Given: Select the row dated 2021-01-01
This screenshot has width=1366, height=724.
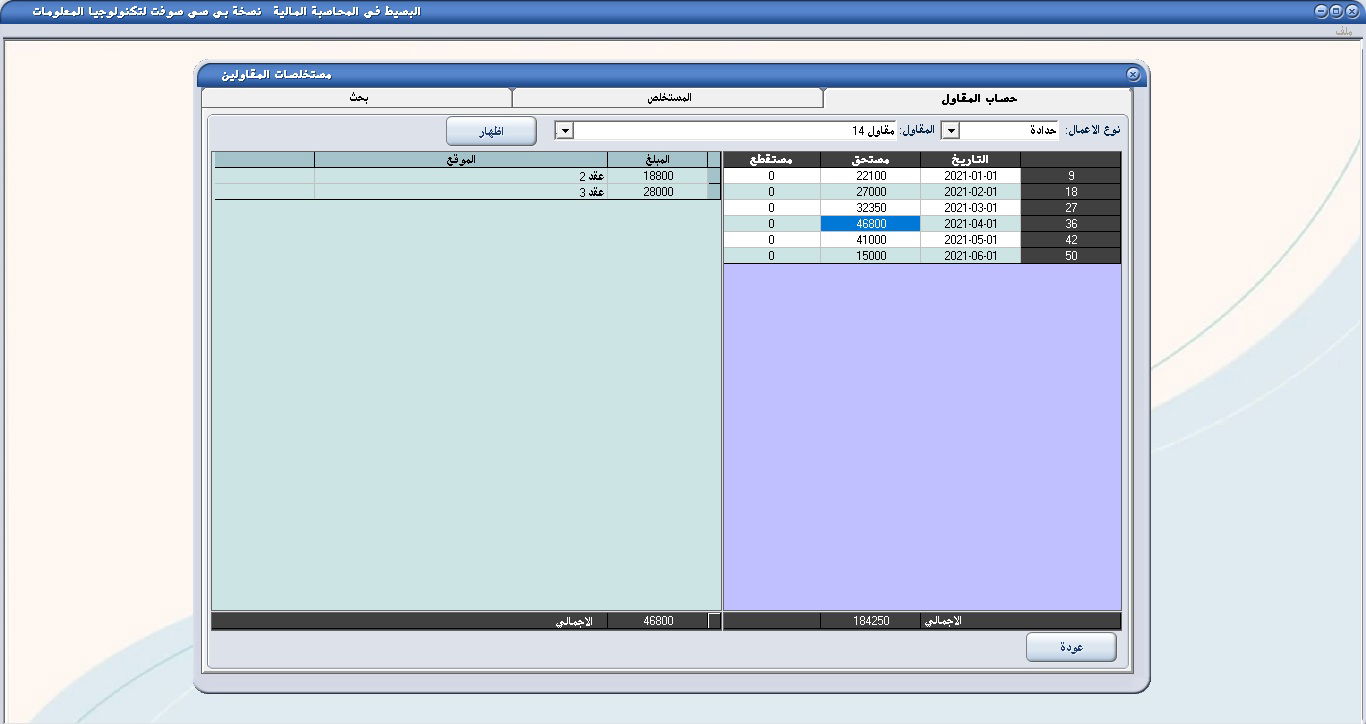Looking at the screenshot, I should (x=970, y=176).
